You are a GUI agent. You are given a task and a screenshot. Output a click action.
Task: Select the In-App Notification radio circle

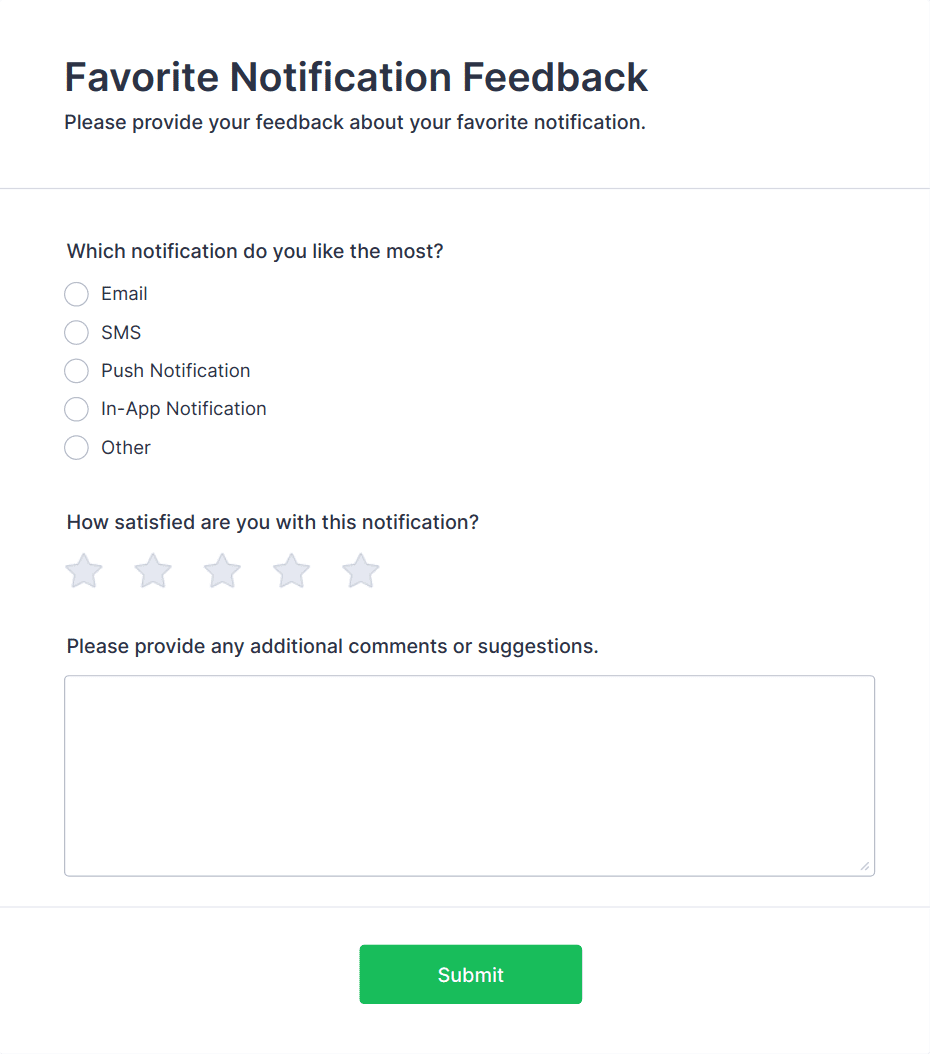[76, 409]
